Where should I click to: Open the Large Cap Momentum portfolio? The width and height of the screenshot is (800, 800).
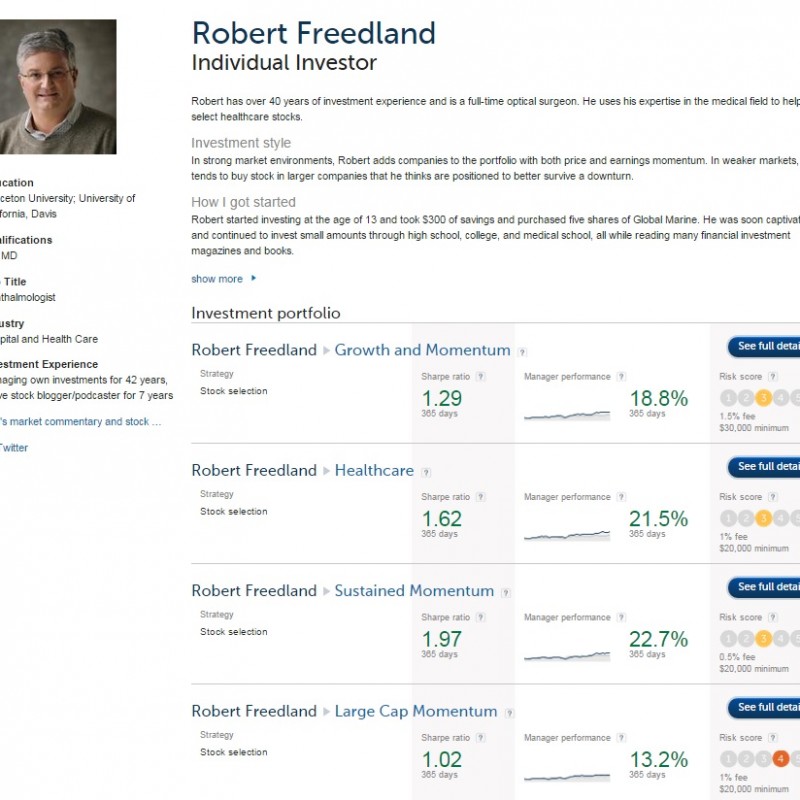[415, 711]
